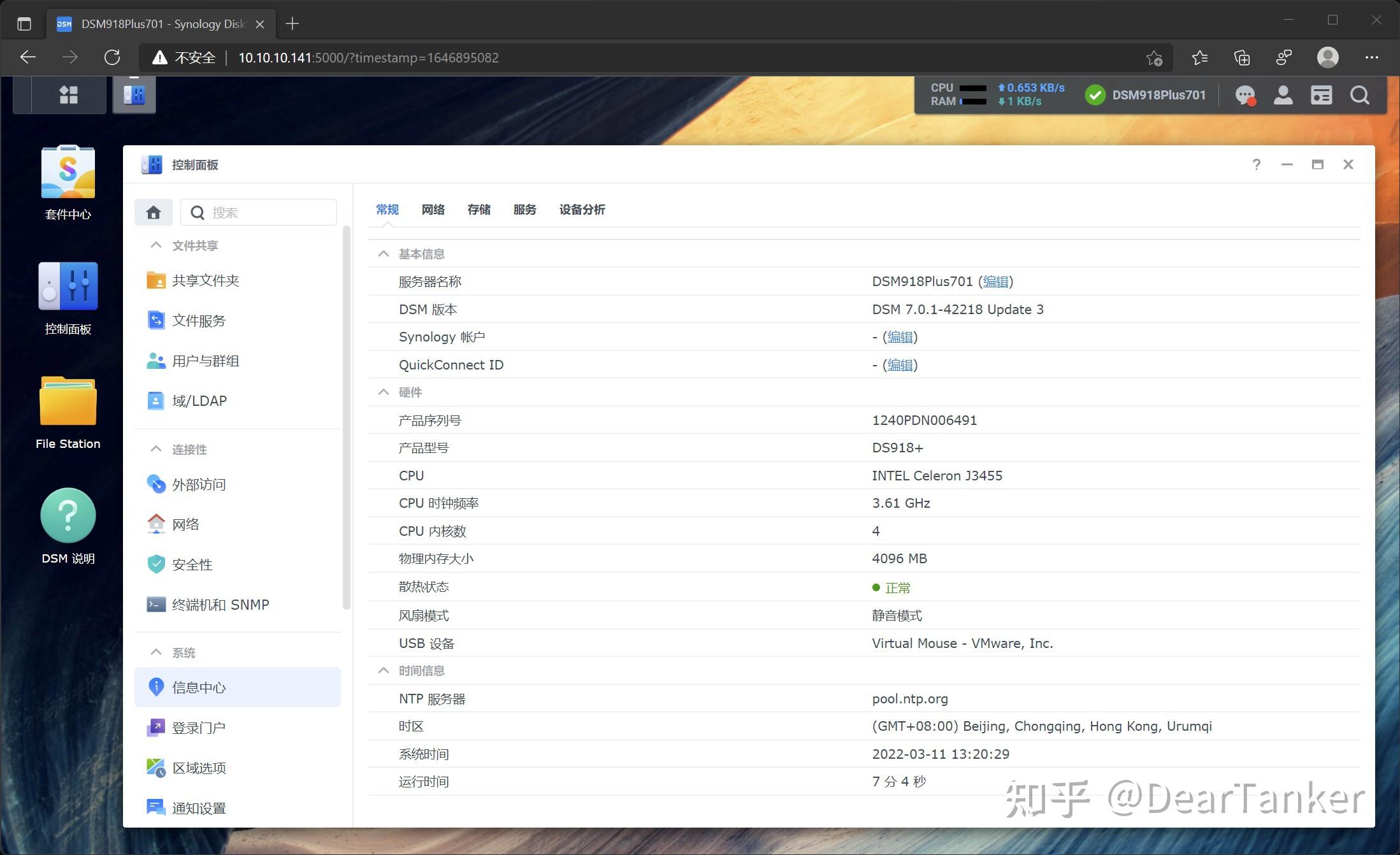
Task: Switch to the 网络 tab
Action: (x=433, y=210)
